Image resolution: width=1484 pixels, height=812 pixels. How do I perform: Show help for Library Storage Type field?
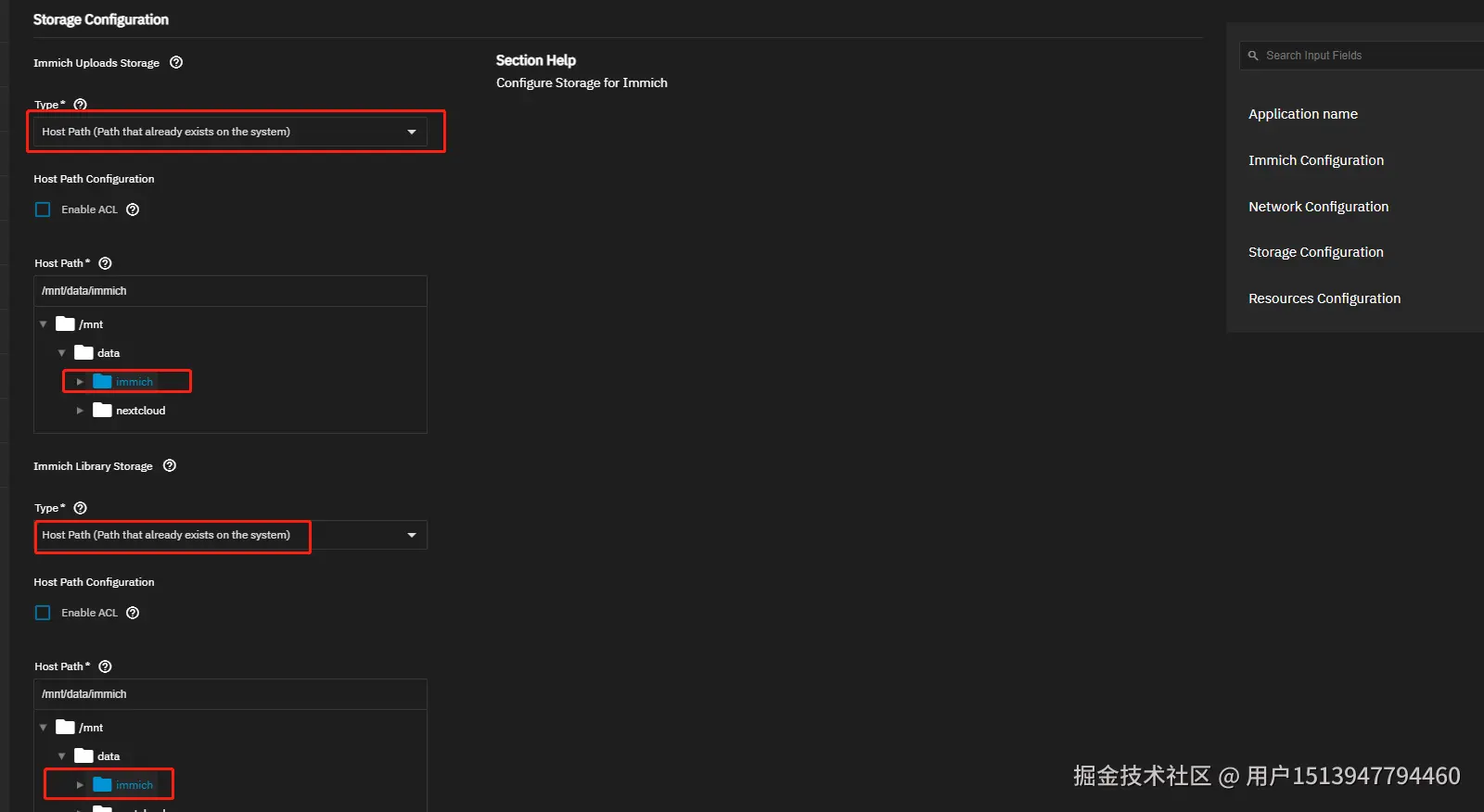(80, 508)
